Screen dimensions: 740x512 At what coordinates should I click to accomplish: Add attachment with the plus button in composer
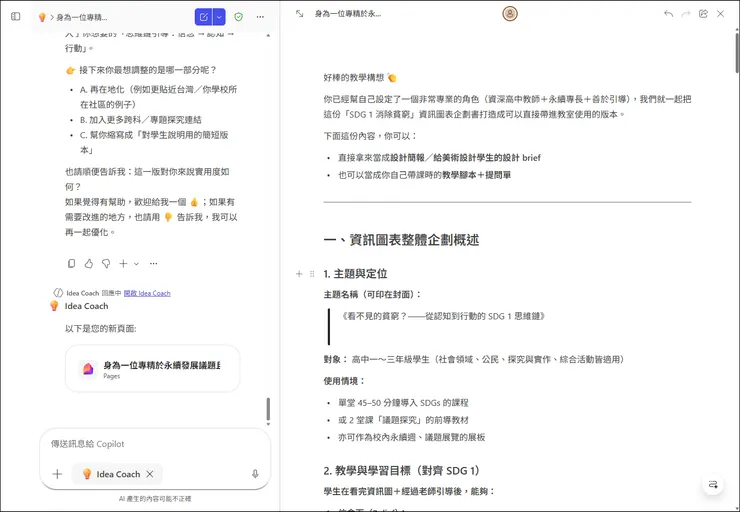click(x=57, y=474)
